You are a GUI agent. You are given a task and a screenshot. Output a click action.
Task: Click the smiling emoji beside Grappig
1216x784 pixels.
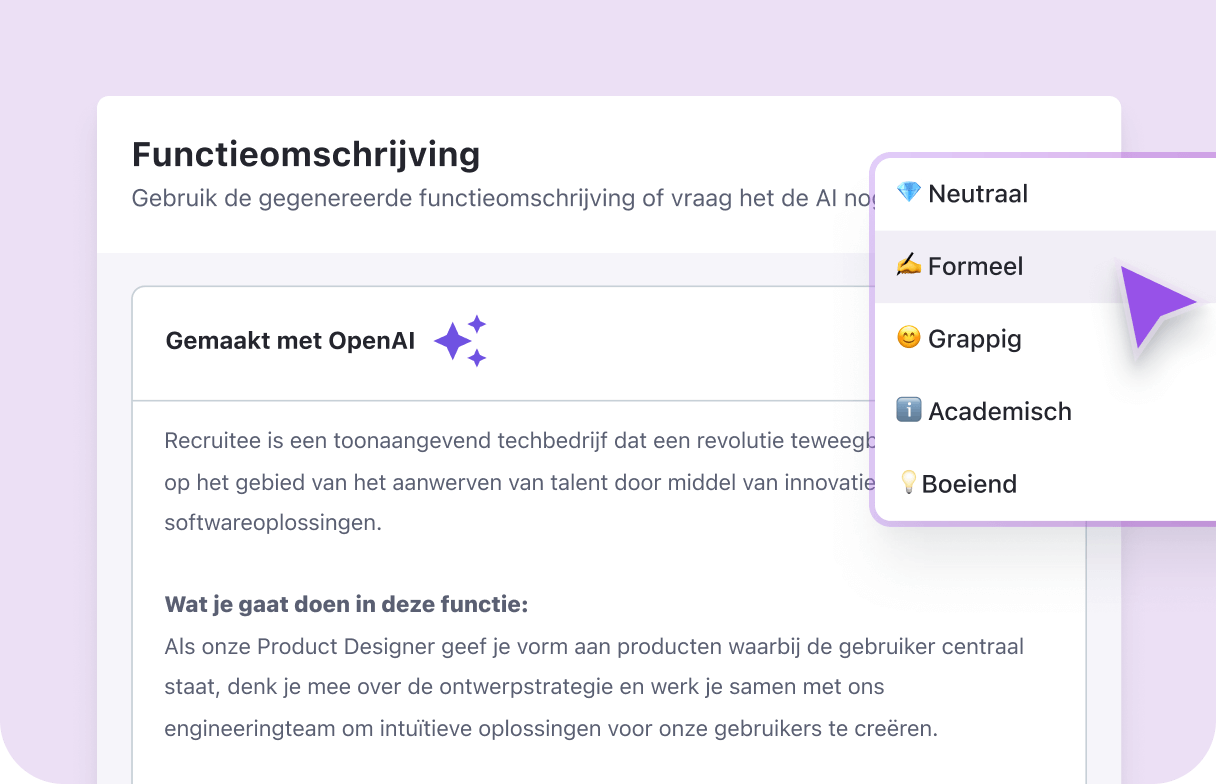[x=907, y=338]
